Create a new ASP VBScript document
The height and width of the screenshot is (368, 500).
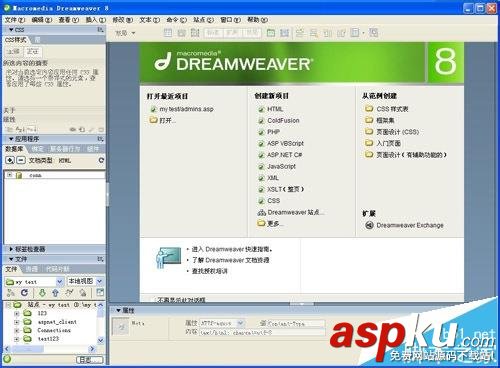281,143
